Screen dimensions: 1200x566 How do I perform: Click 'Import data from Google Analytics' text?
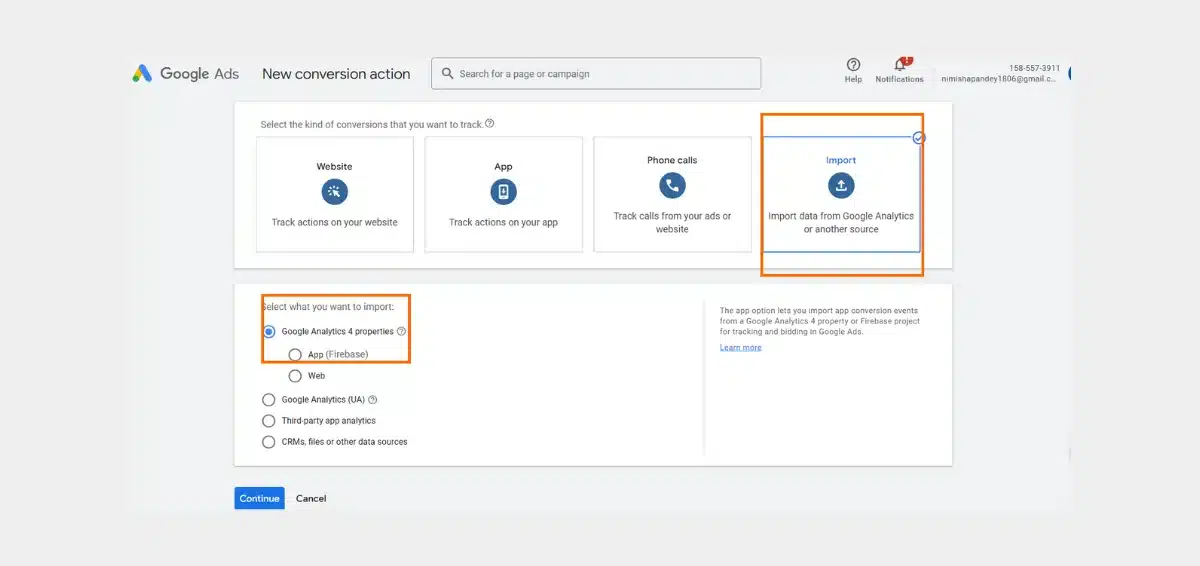pos(841,222)
